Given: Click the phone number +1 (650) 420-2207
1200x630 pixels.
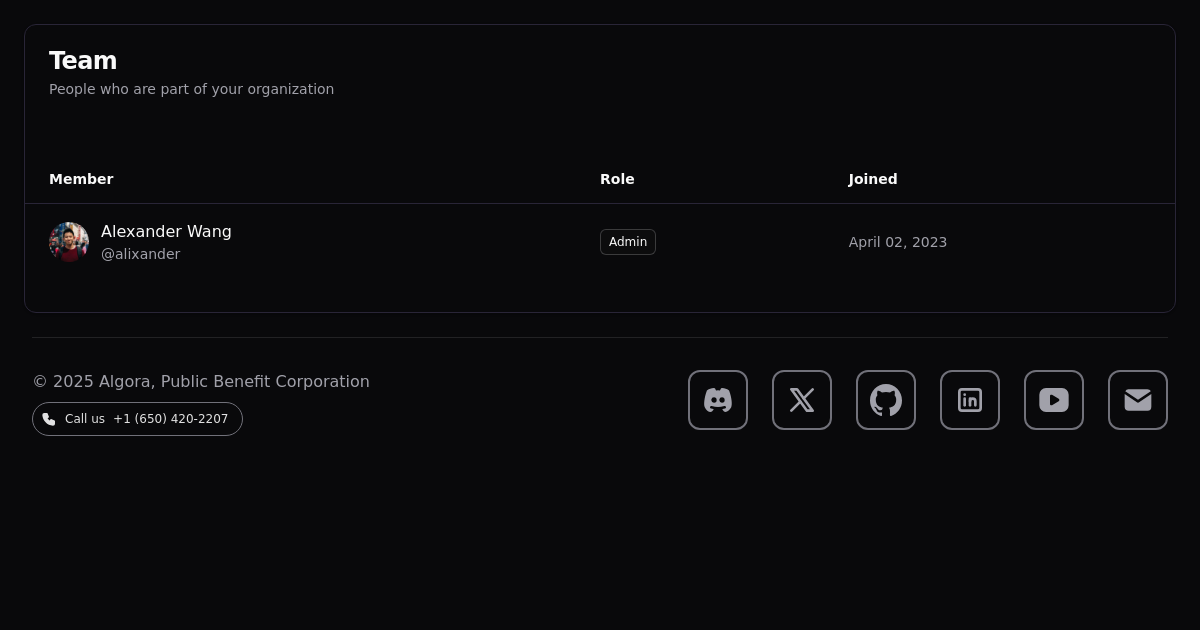Looking at the screenshot, I should point(170,419).
